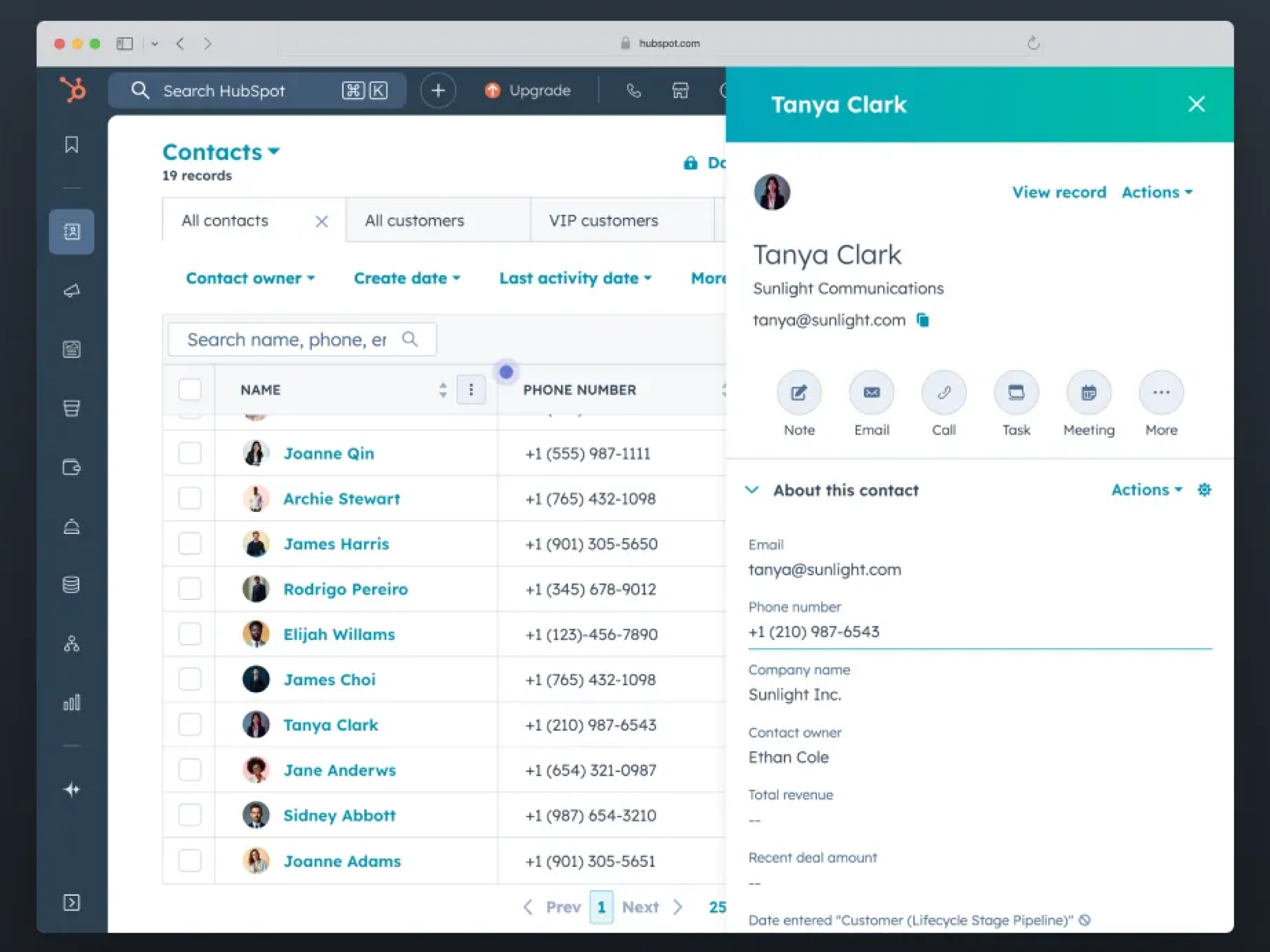Open the Create date filter dropdown
This screenshot has height=952, width=1270.
pyautogui.click(x=407, y=278)
